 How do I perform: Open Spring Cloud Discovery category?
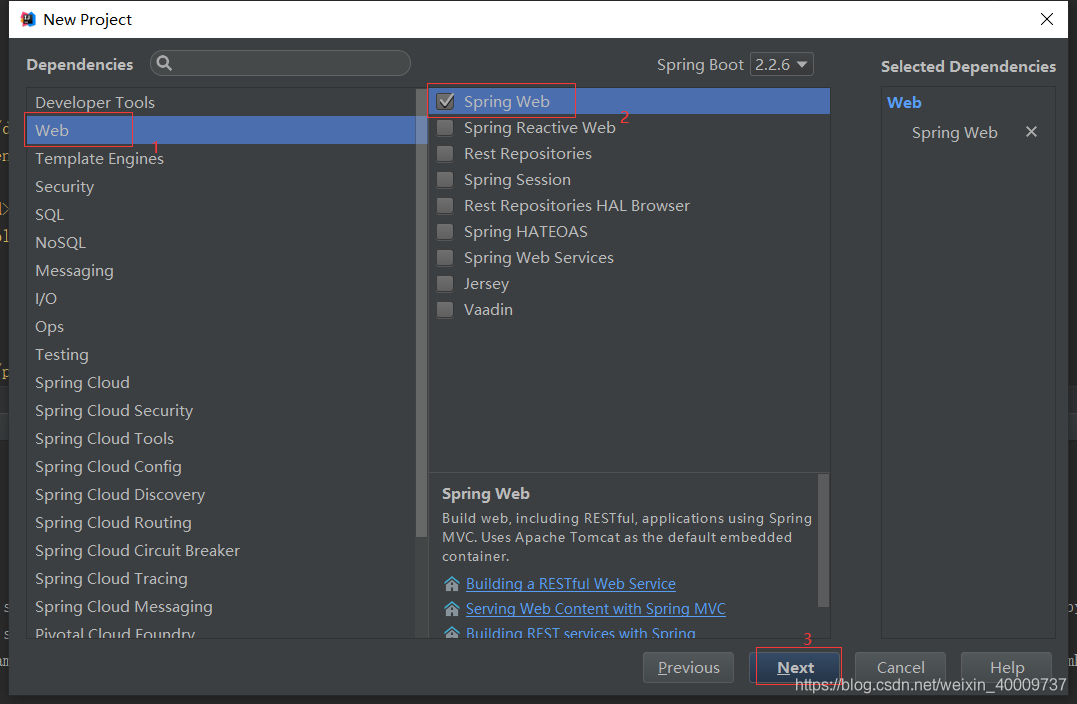(x=221, y=495)
